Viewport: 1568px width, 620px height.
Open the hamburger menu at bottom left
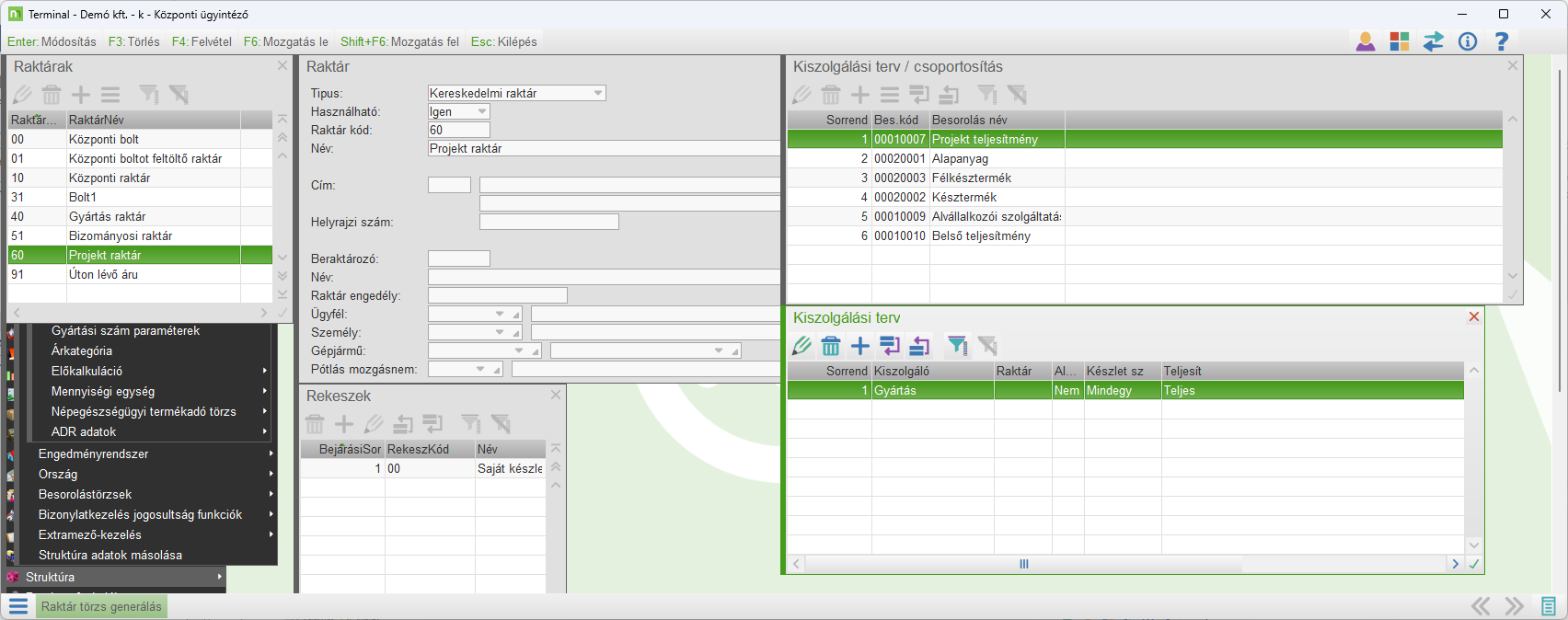pyautogui.click(x=18, y=606)
